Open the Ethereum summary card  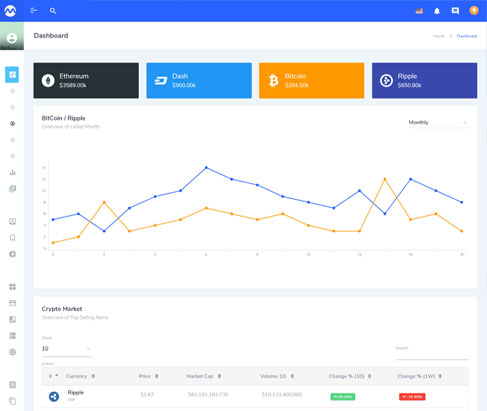pyautogui.click(x=86, y=80)
